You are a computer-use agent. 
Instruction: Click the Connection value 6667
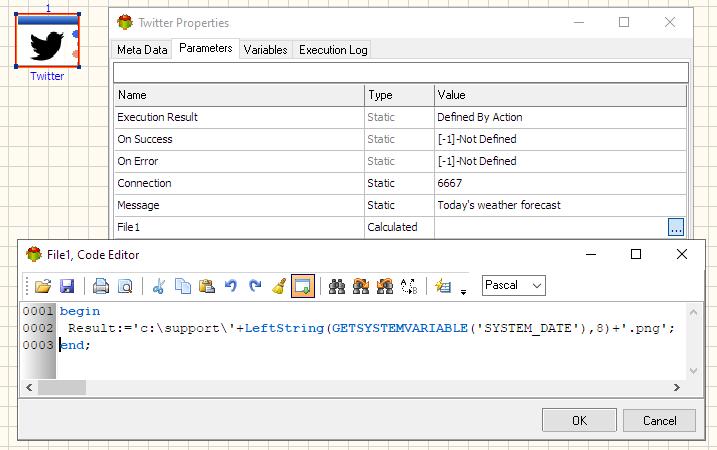pyautogui.click(x=450, y=183)
